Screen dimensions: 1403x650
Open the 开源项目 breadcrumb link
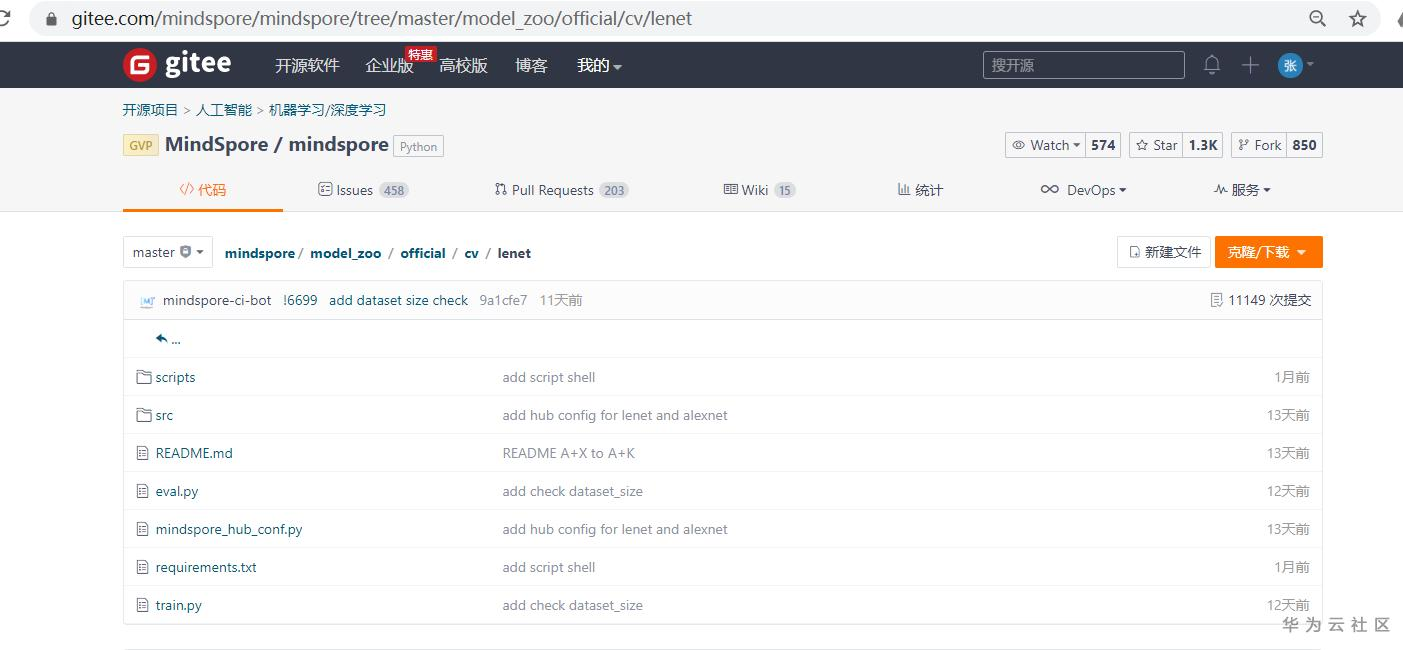(150, 110)
